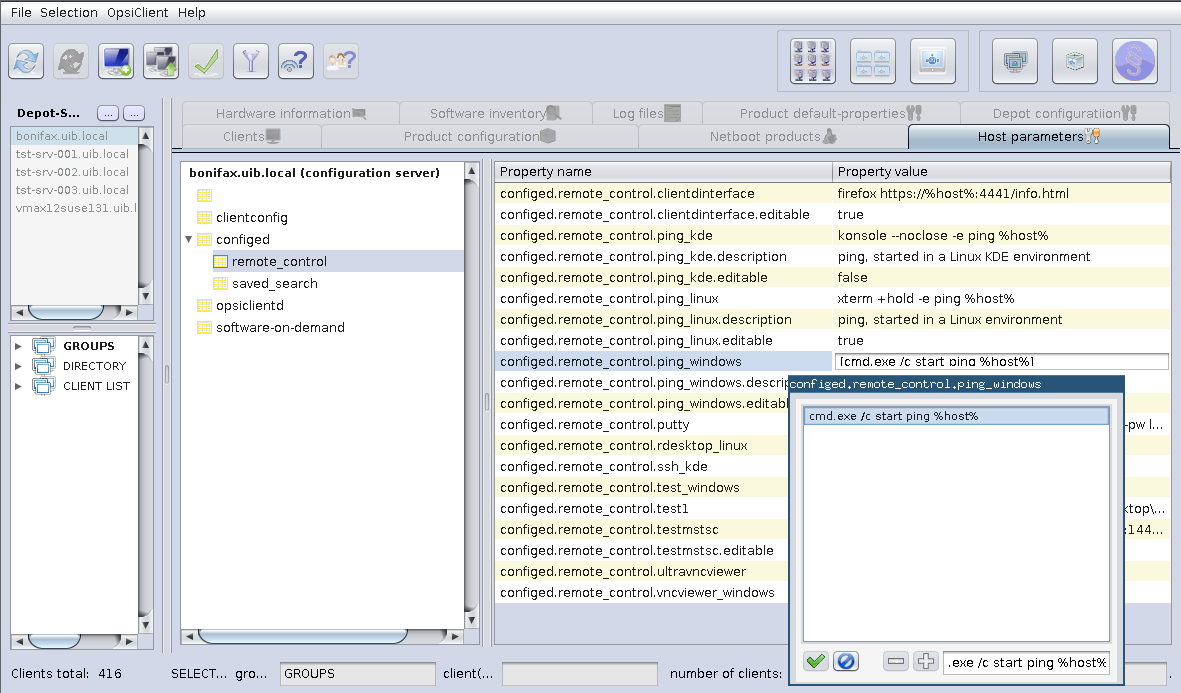Open the Selection menu

[69, 12]
